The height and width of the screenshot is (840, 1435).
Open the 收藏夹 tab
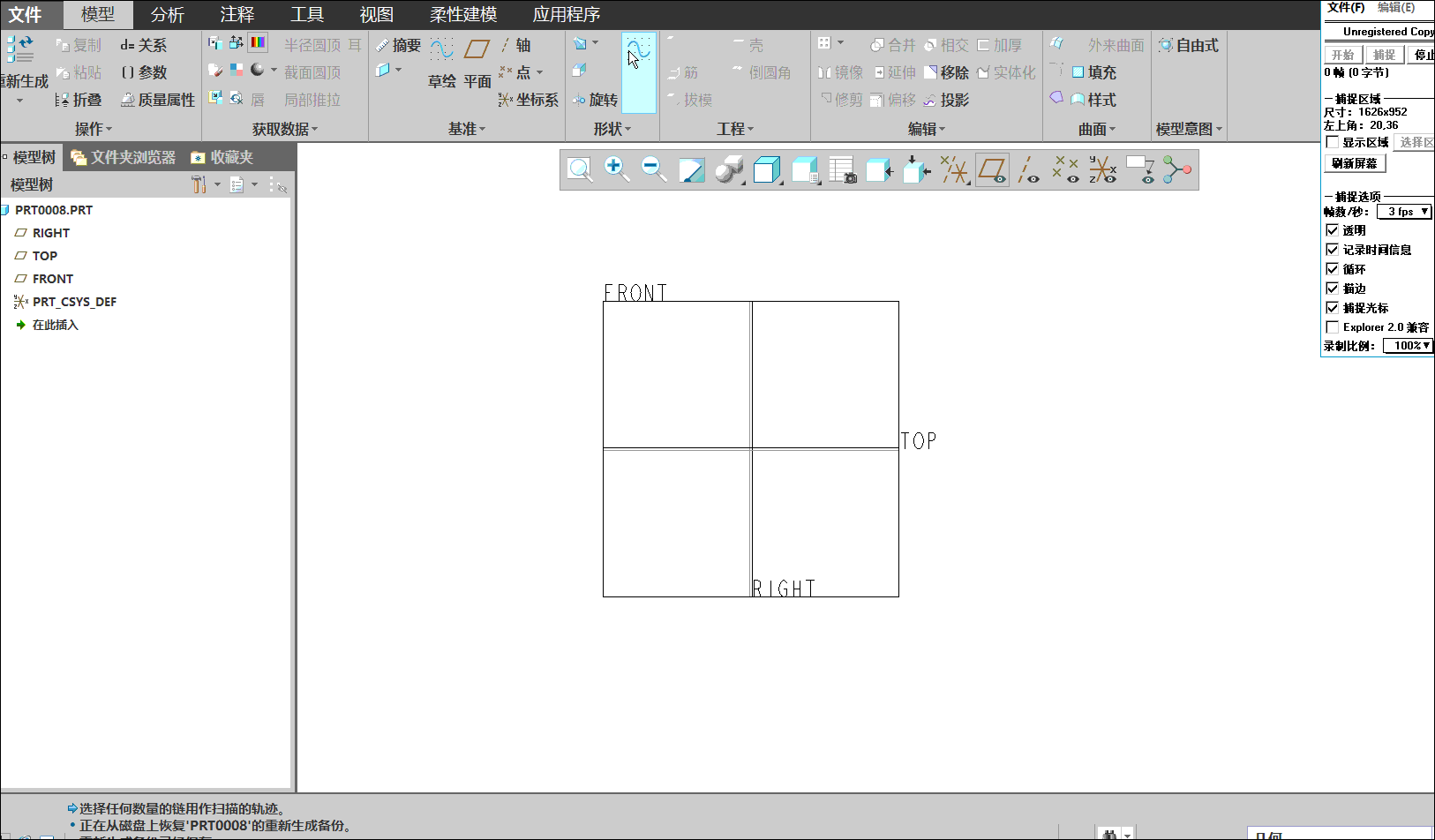pyautogui.click(x=222, y=157)
